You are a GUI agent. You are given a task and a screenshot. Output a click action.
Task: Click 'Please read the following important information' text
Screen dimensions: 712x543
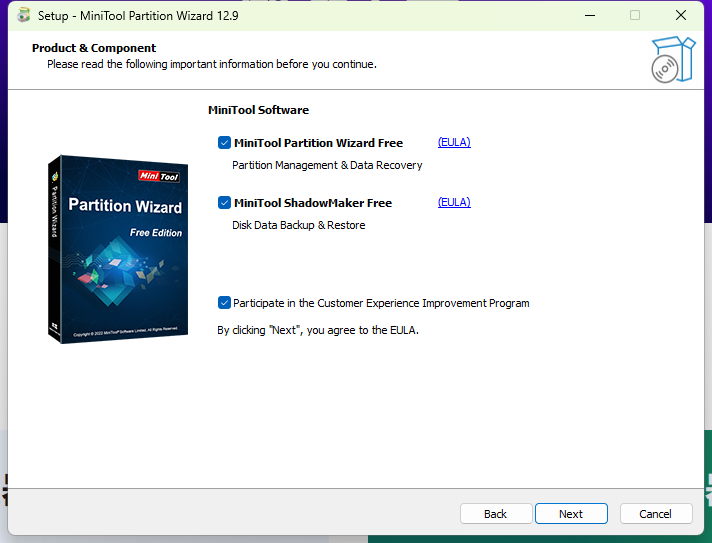[x=212, y=64]
